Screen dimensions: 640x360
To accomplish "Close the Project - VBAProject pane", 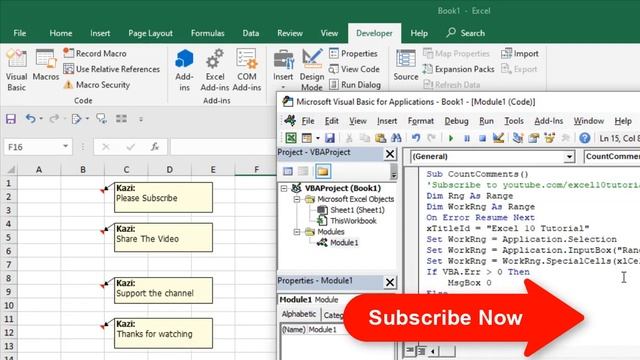I will coord(390,153).
